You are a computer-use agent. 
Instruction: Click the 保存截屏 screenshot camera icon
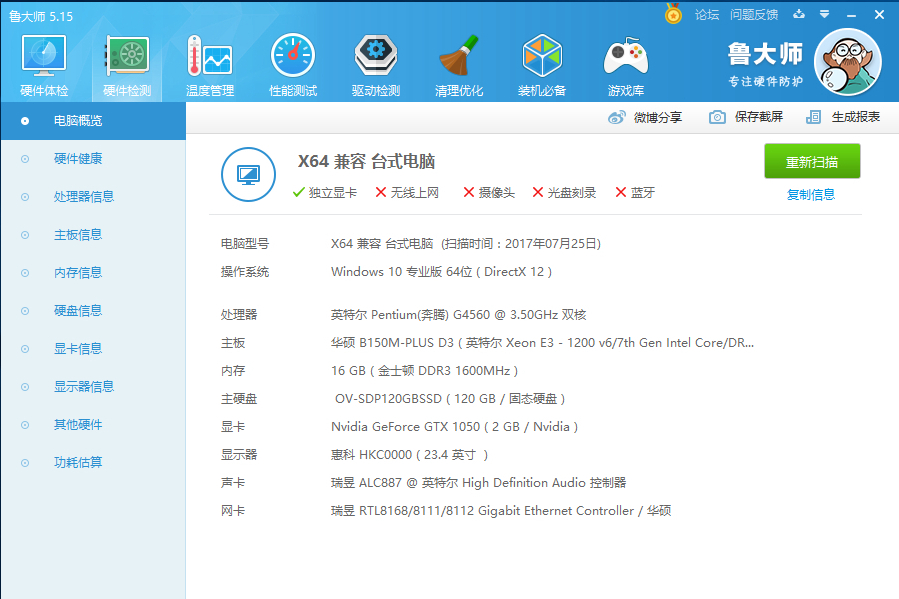tap(716, 117)
